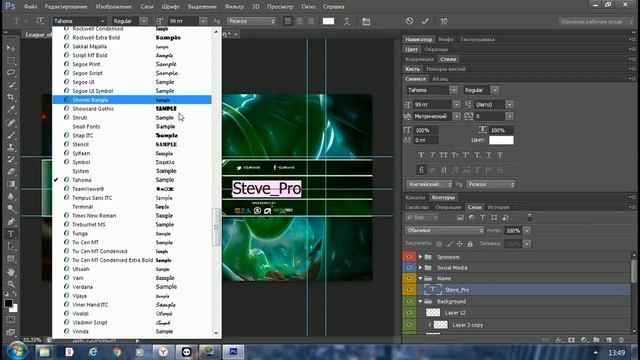Screen dimensions: 640x360
Task: Cancel current text edits
Action: [409, 21]
